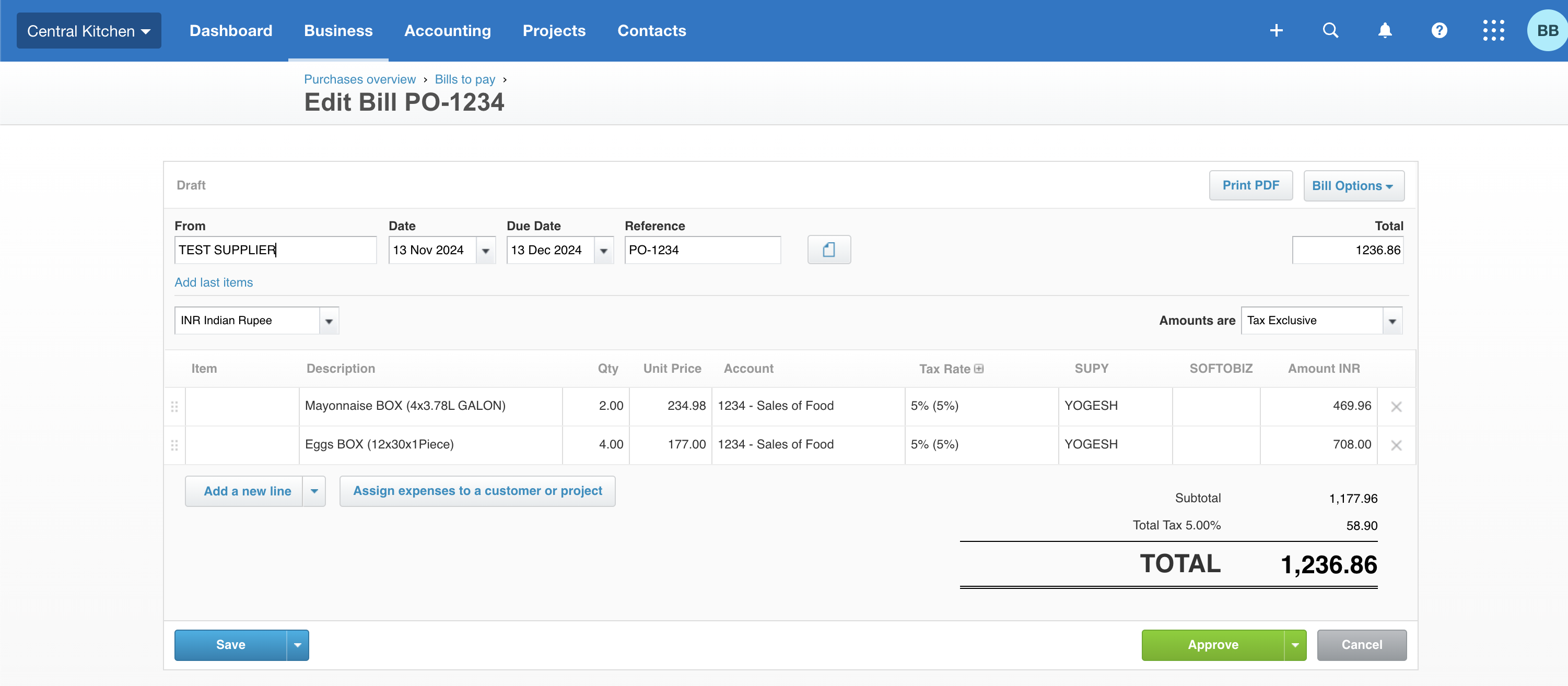
Task: Click the plus create-new icon
Action: pyautogui.click(x=1276, y=30)
